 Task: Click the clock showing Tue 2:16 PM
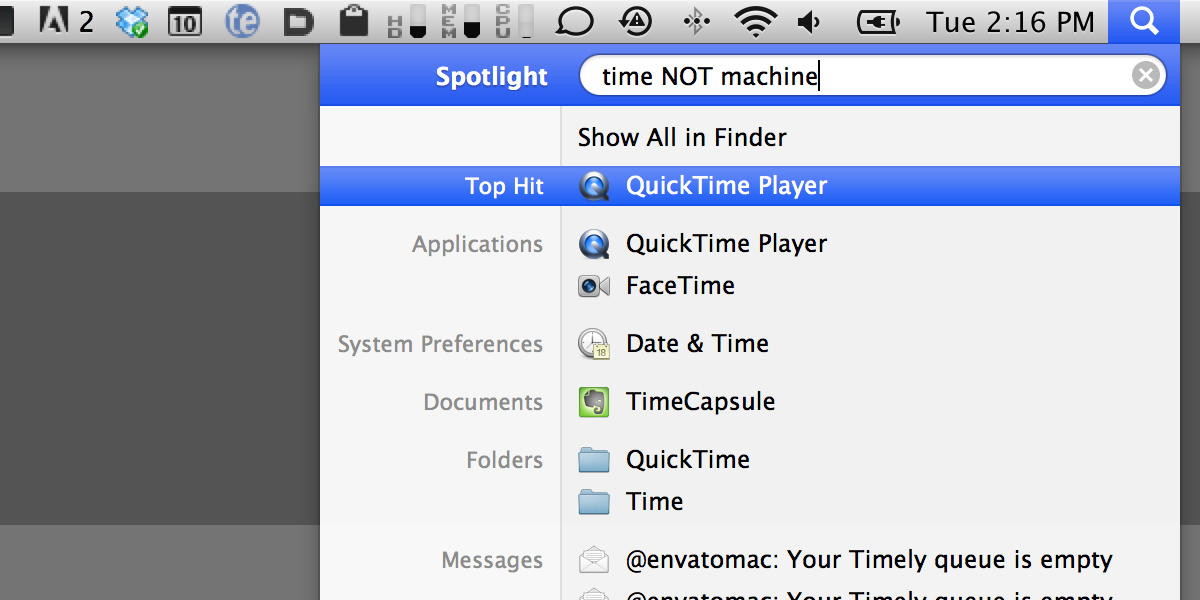tap(1010, 21)
